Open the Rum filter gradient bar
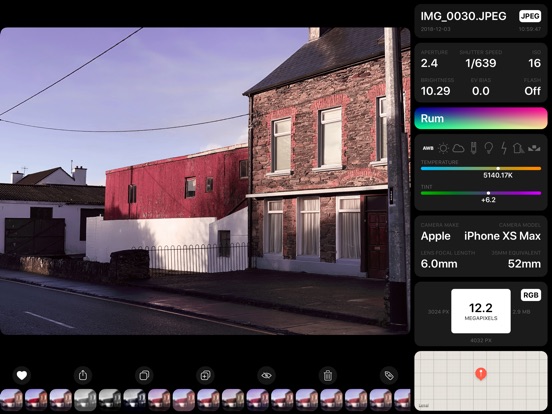Viewport: 552px width, 414px height. pyautogui.click(x=481, y=118)
